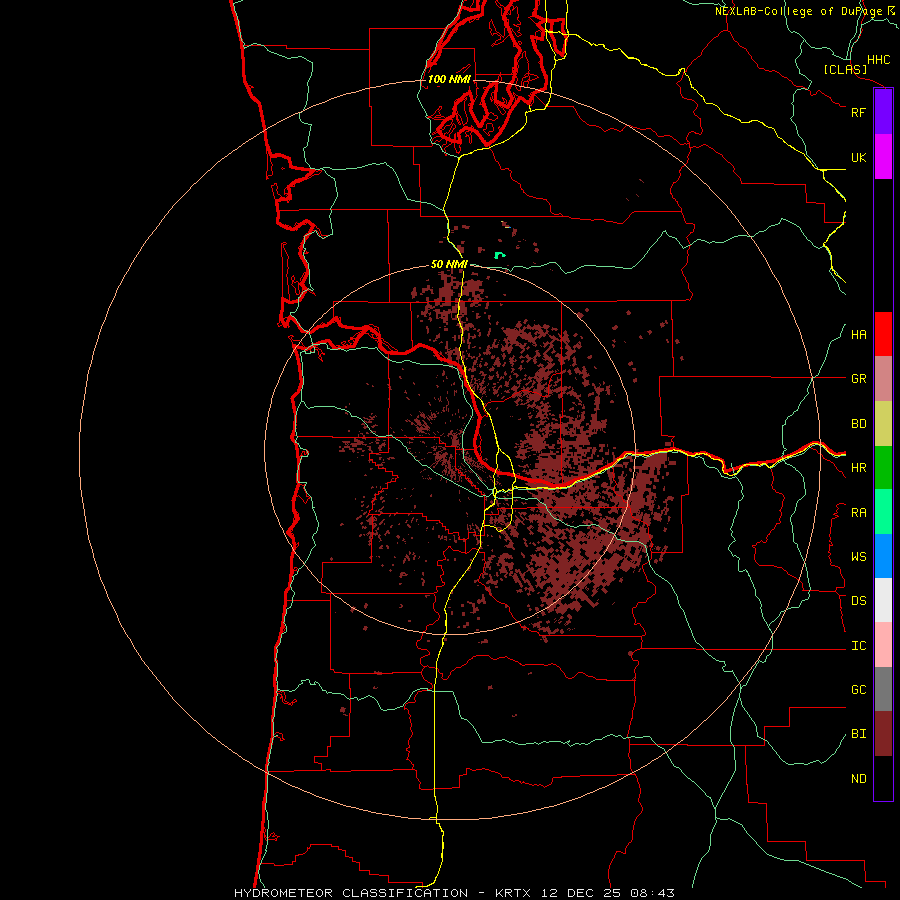Viewport: 900px width, 900px height.
Task: Click the small cyan echo near 50 NMI label
Action: tap(499, 255)
